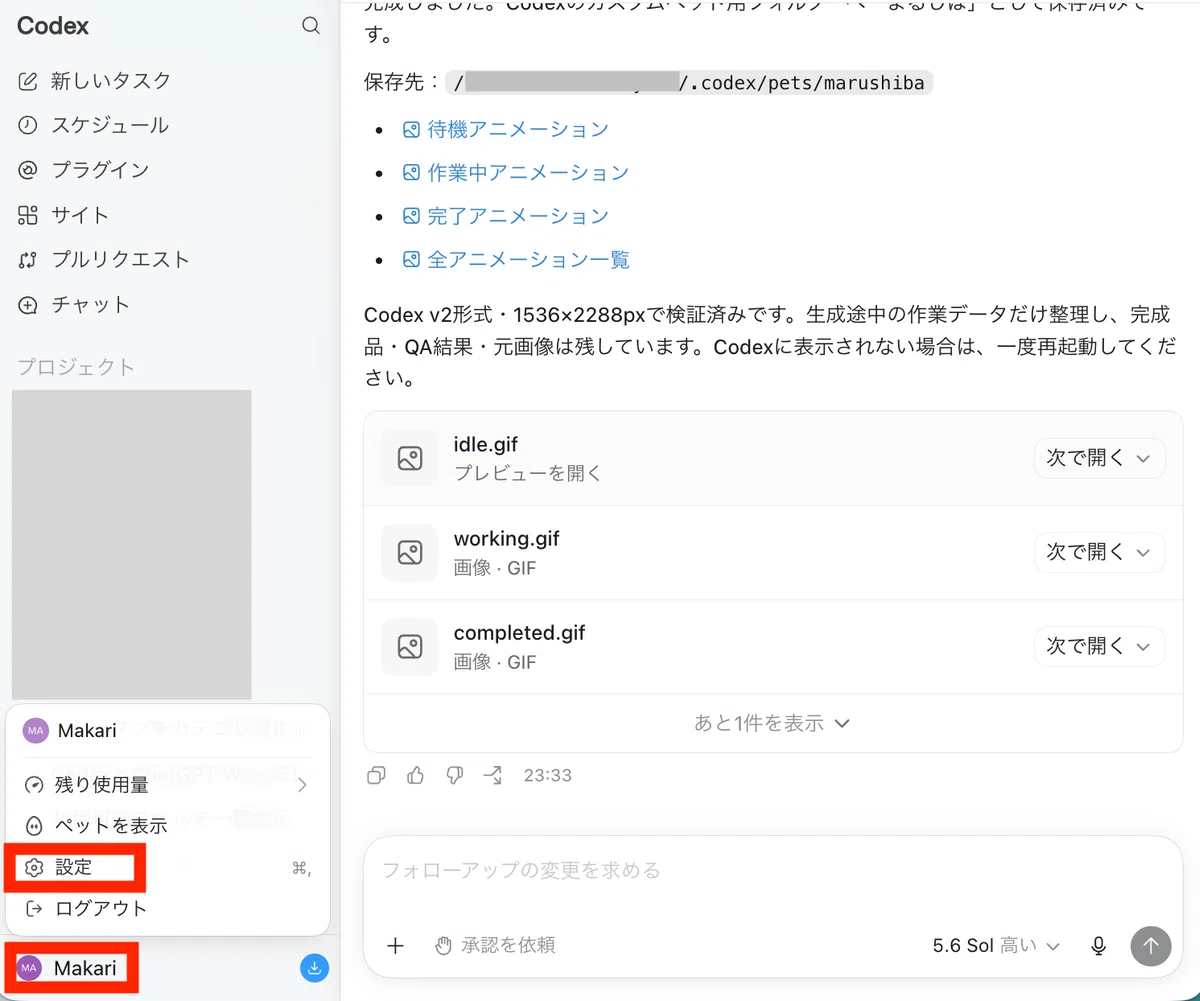Open 次で開く dropdown for completed.gif

pos(1099,646)
